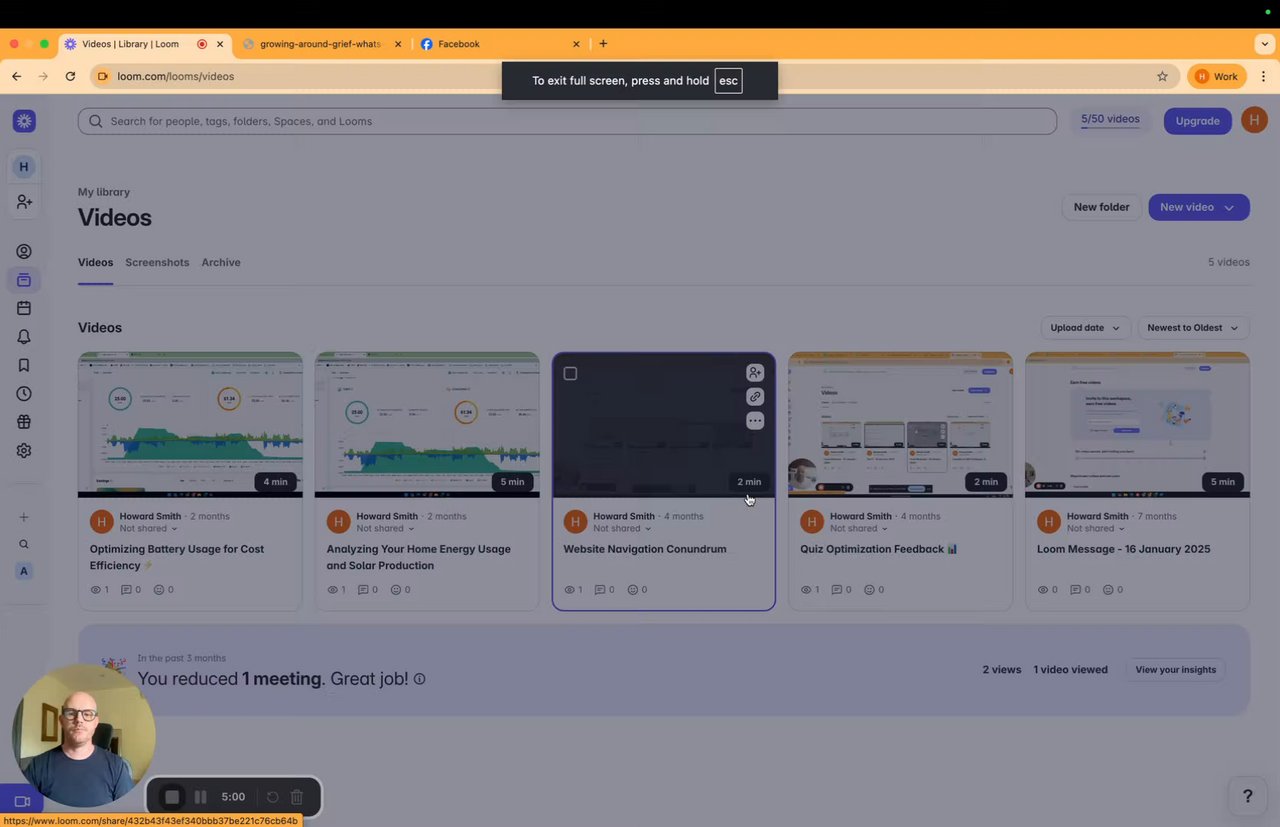Switch to the Screenshots tab
Screen dimensions: 1280x827
(157, 262)
